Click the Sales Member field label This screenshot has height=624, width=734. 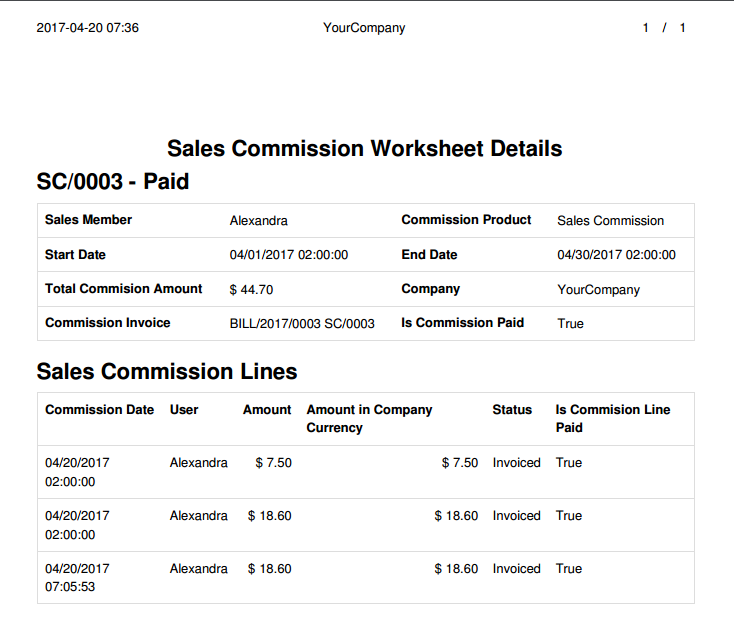88,220
